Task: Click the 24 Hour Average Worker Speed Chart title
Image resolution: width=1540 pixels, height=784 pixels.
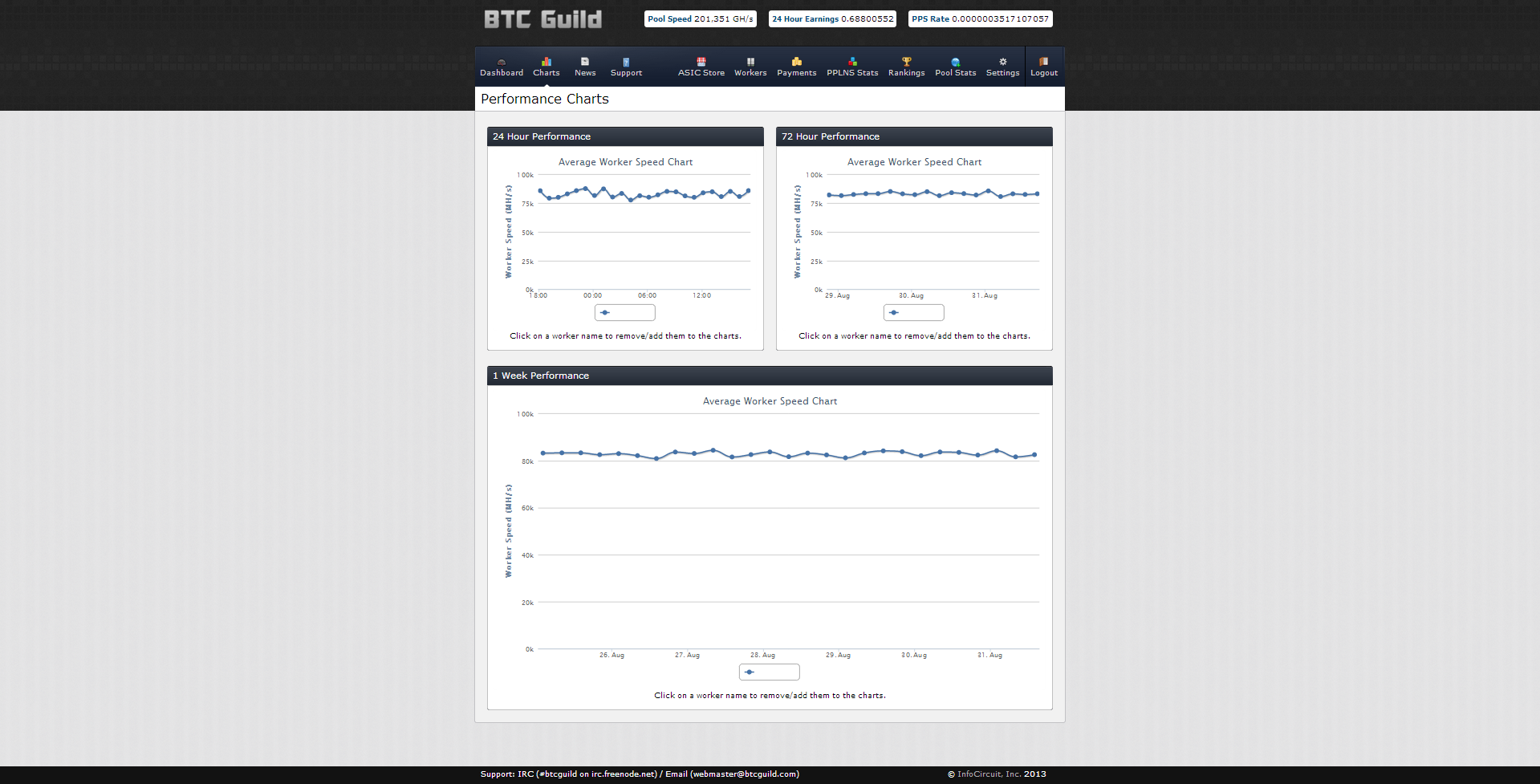Action: 625,162
